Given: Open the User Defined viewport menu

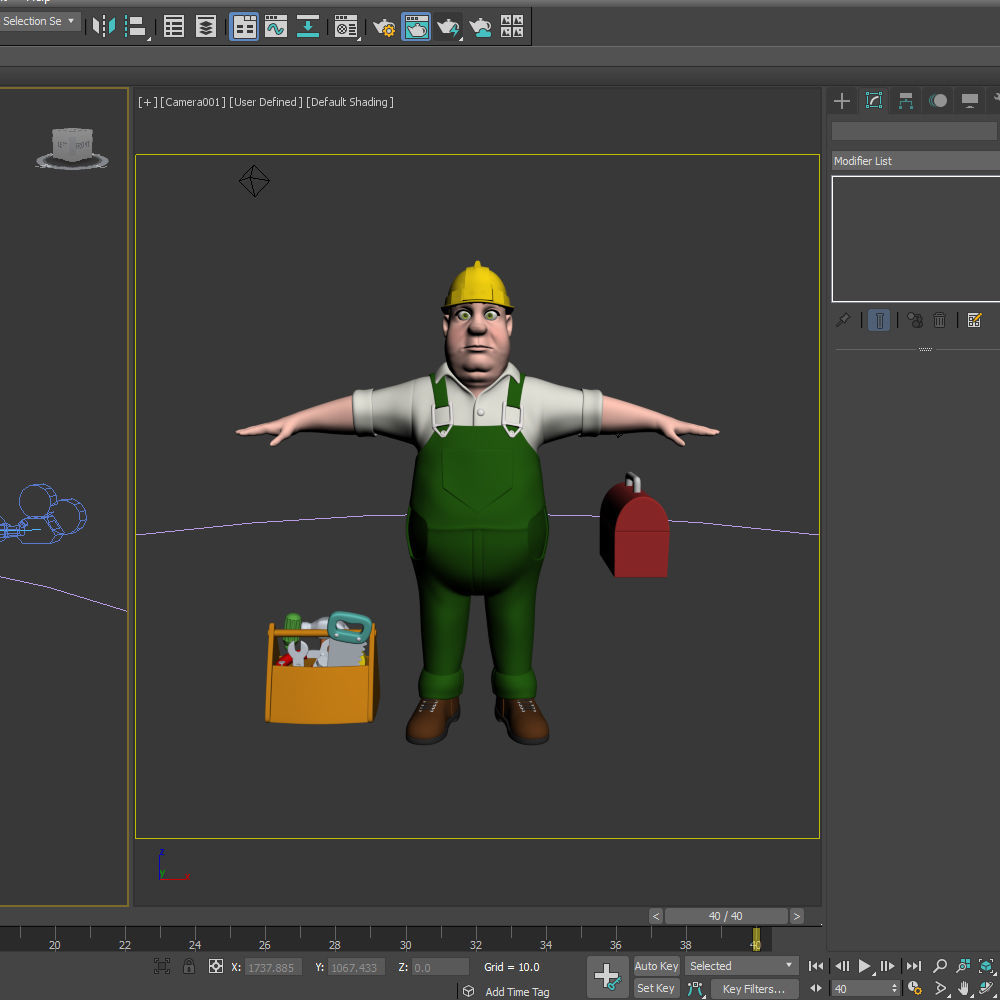Looking at the screenshot, I should (x=266, y=102).
